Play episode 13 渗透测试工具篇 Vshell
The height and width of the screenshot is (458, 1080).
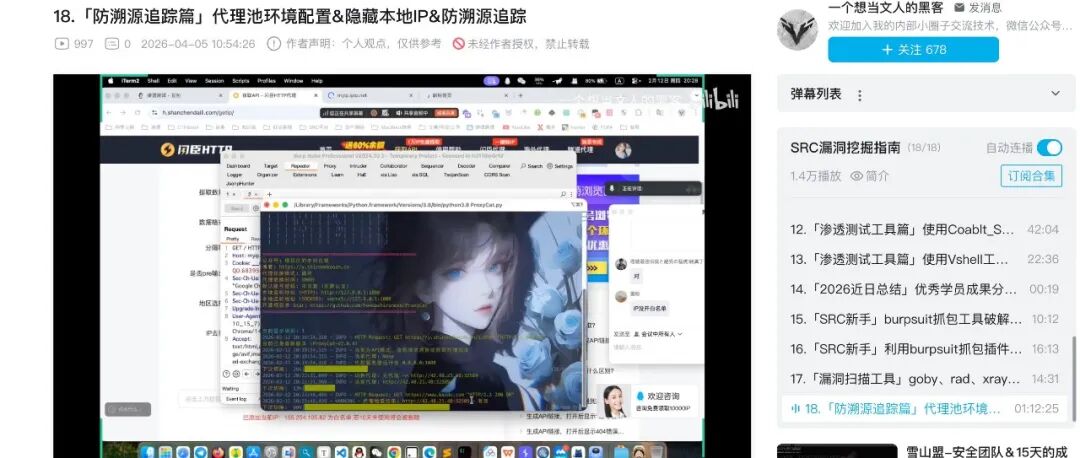926,259
